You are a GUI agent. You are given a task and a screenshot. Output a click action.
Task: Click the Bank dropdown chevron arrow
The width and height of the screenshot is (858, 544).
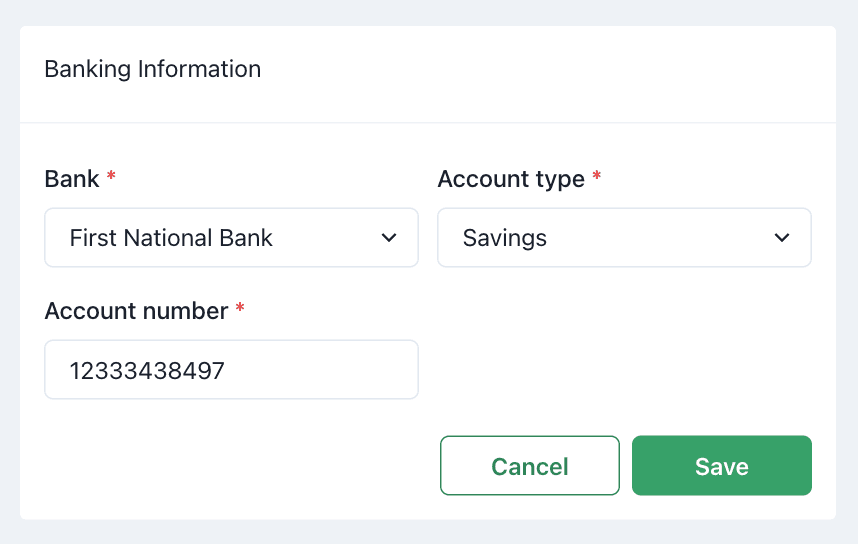pos(390,238)
